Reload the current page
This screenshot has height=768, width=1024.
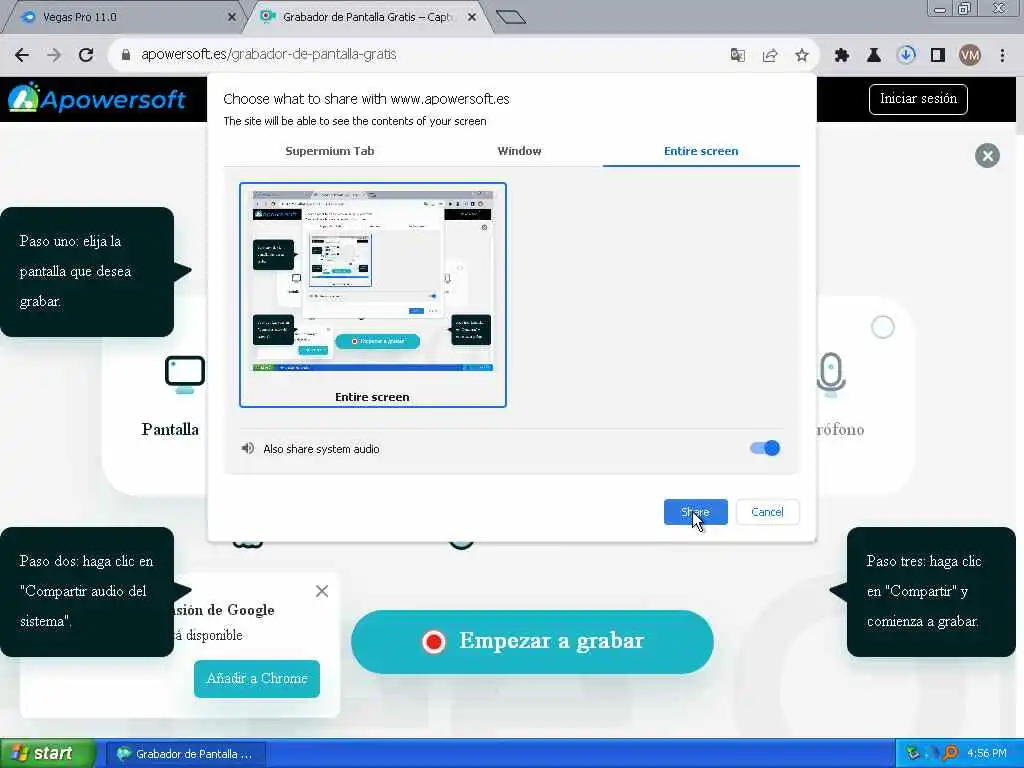(86, 55)
